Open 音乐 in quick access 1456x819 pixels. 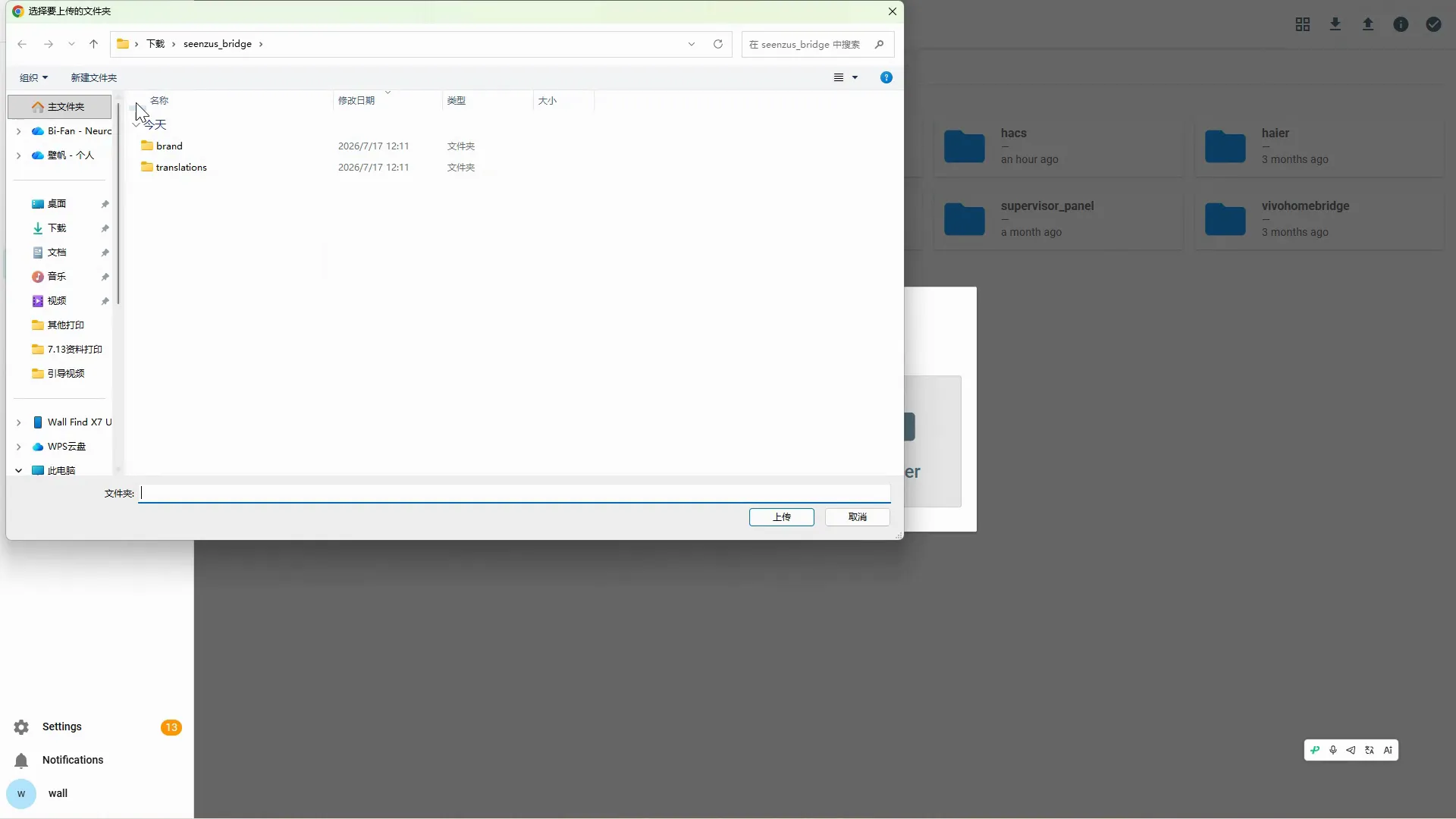pyautogui.click(x=57, y=277)
